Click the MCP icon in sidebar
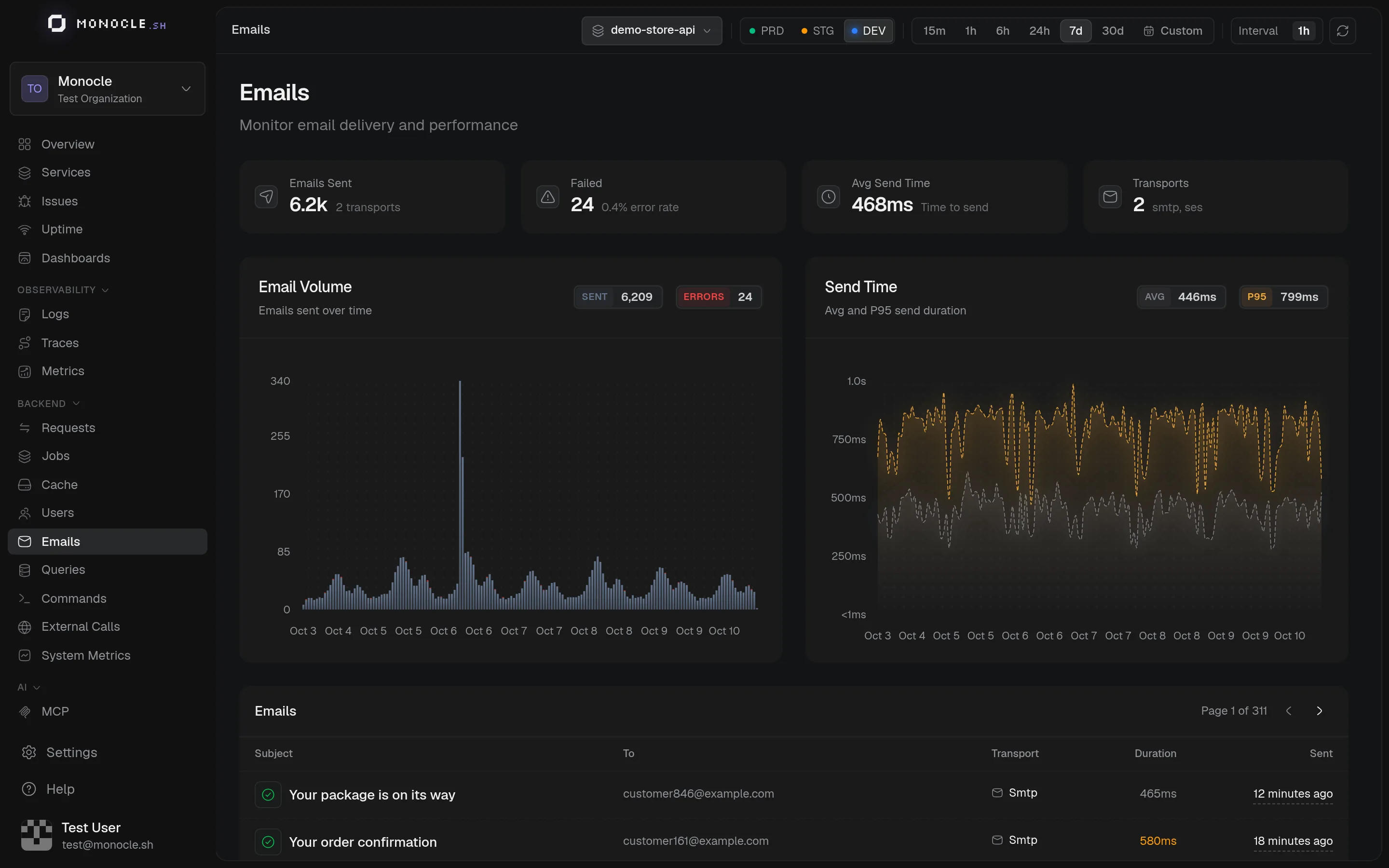 (x=25, y=712)
